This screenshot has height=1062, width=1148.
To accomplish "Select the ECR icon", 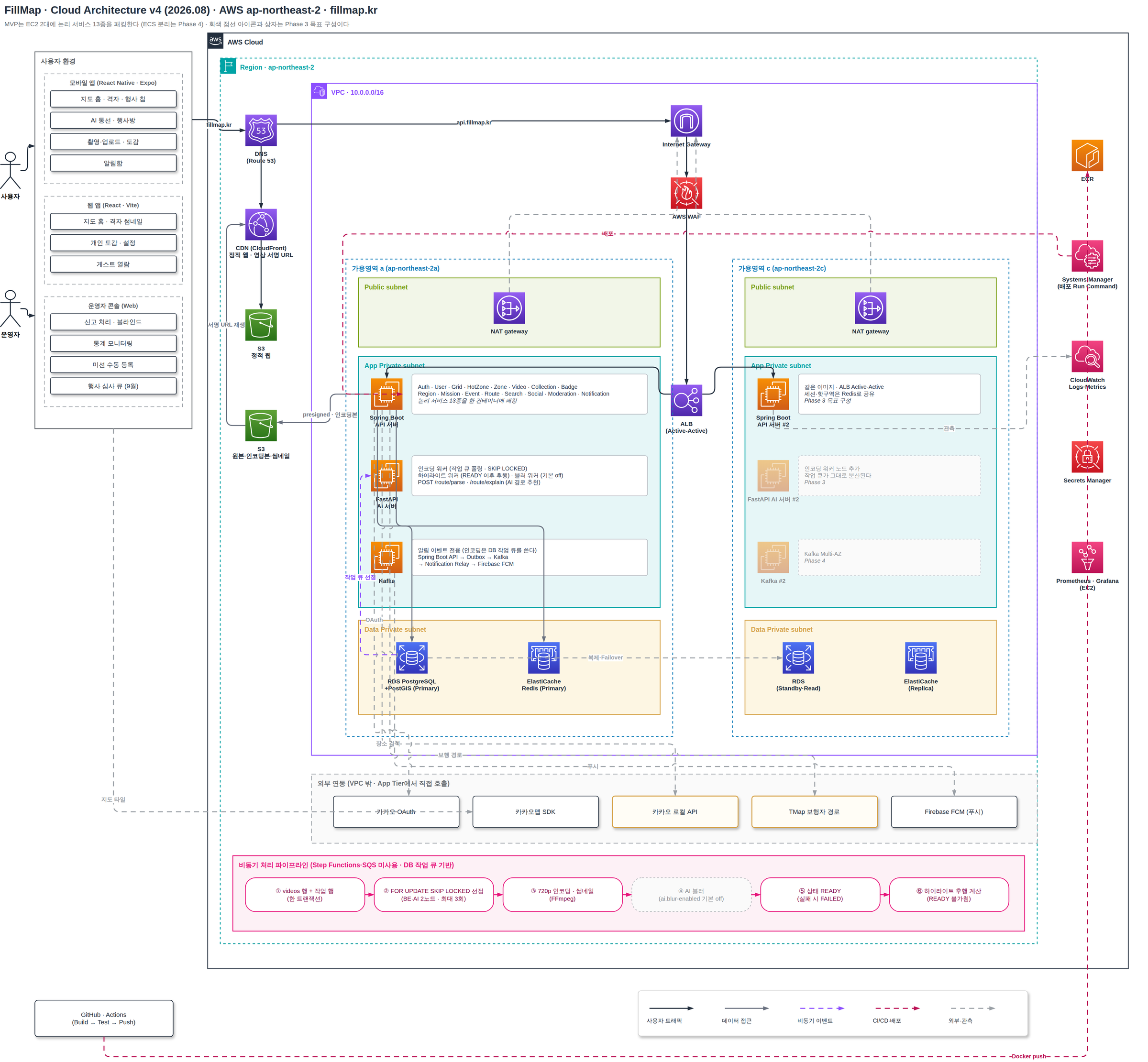I will [x=1087, y=155].
